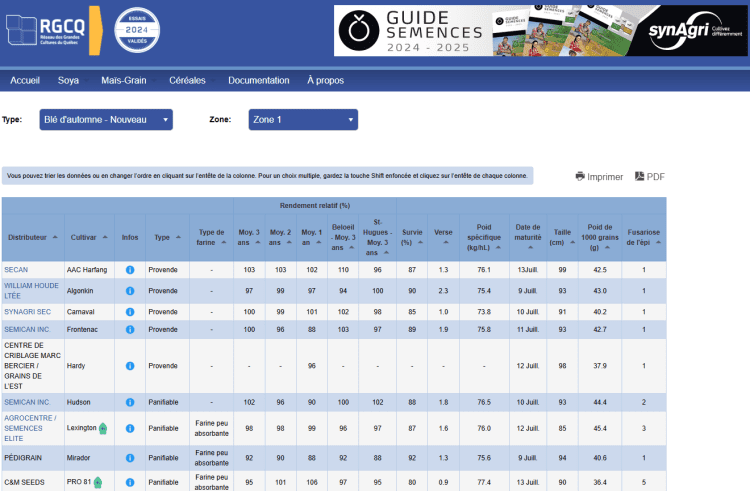This screenshot has width=750, height=491.
Task: Select the Mirador cultivar cell
Action: [x=89, y=458]
